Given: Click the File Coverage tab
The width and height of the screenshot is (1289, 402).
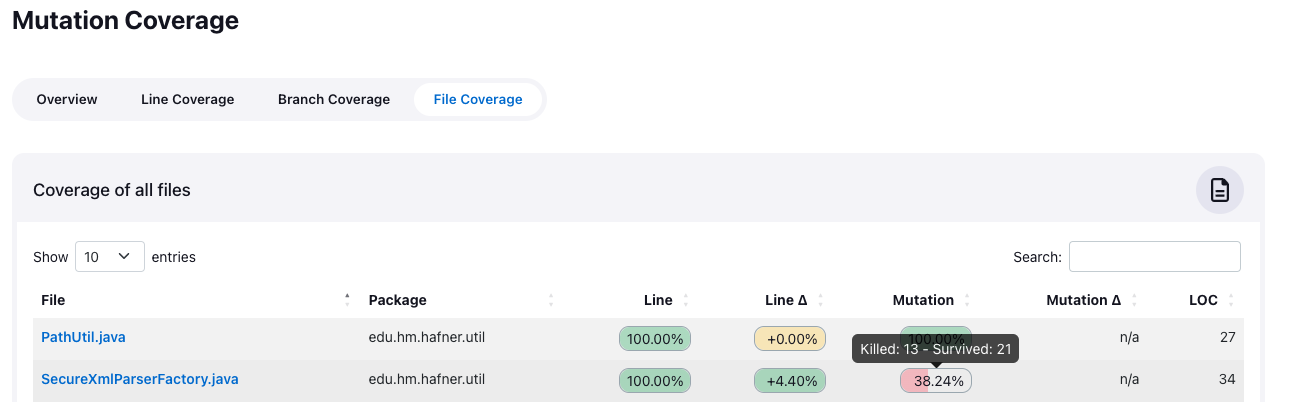Looking at the screenshot, I should click(x=478, y=100).
